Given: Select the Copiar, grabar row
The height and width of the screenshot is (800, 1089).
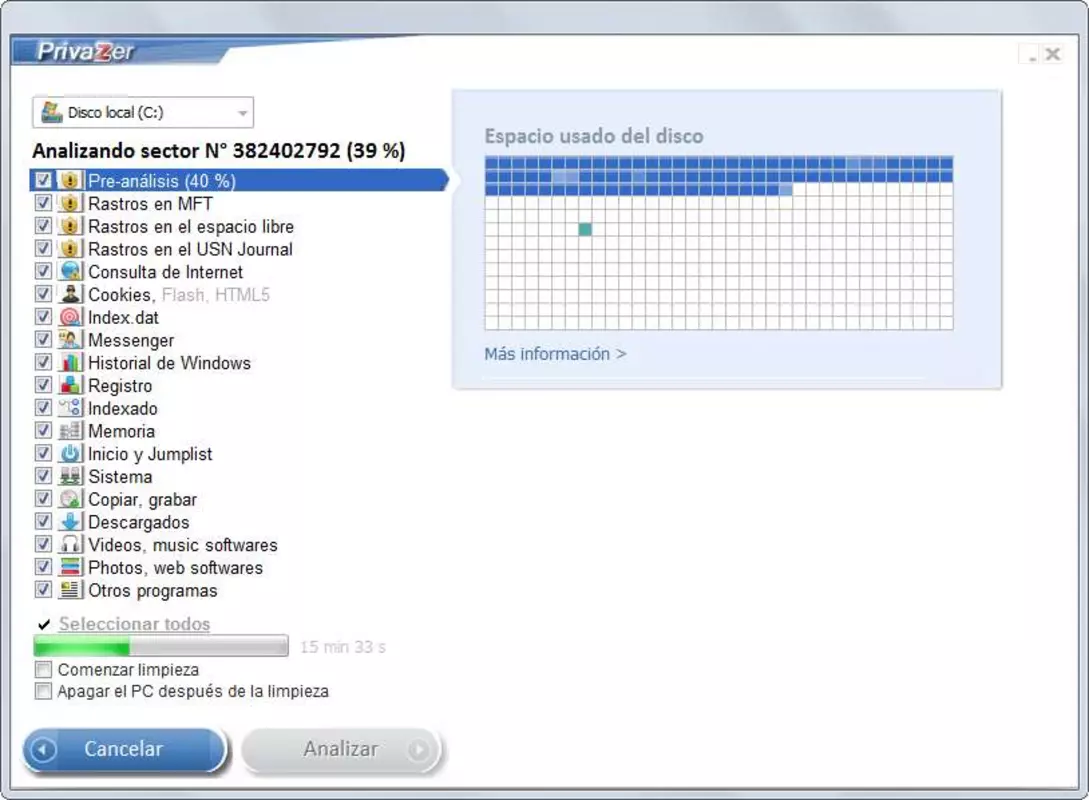Looking at the screenshot, I should [142, 499].
